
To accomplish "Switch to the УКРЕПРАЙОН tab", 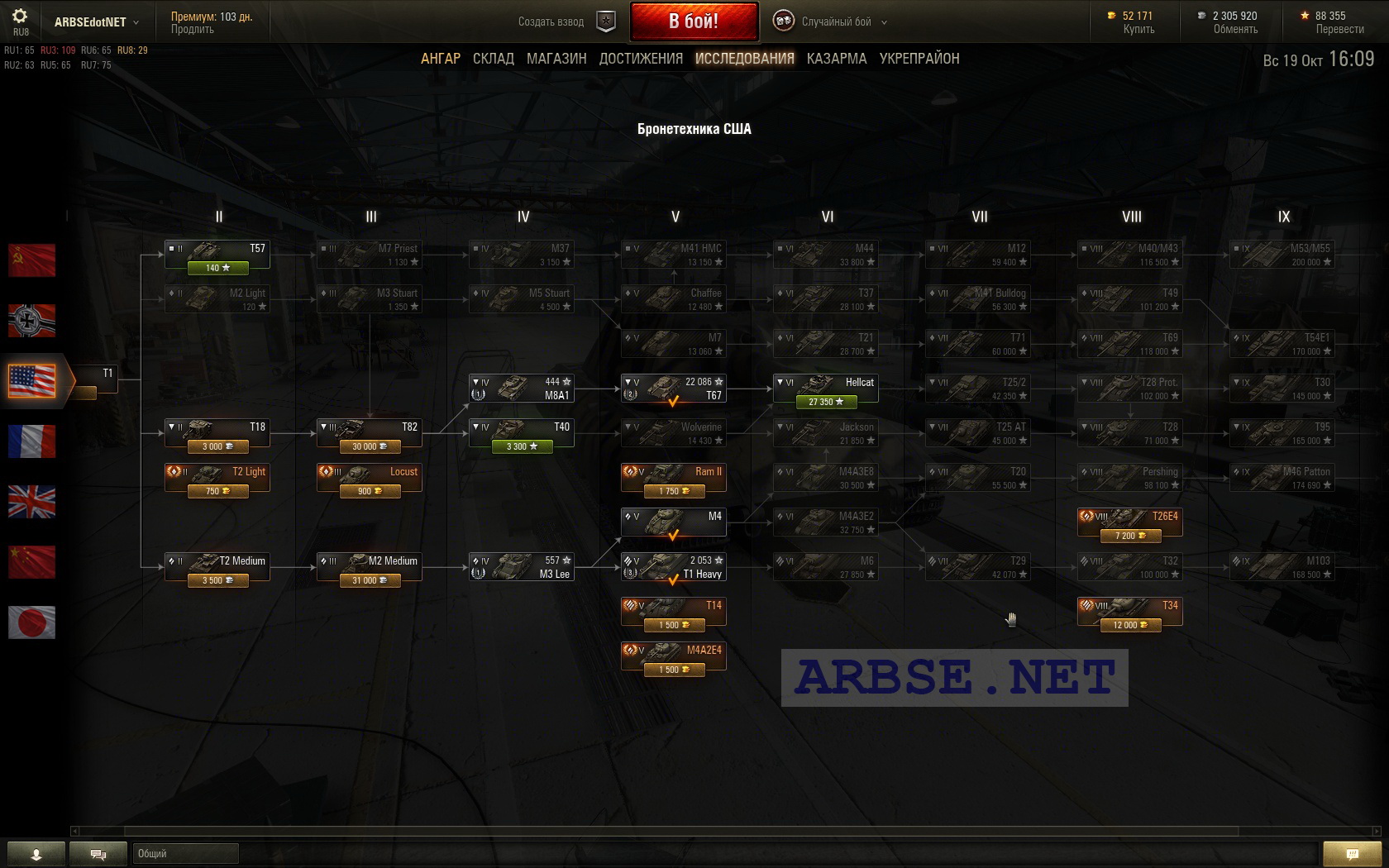I will 919,59.
